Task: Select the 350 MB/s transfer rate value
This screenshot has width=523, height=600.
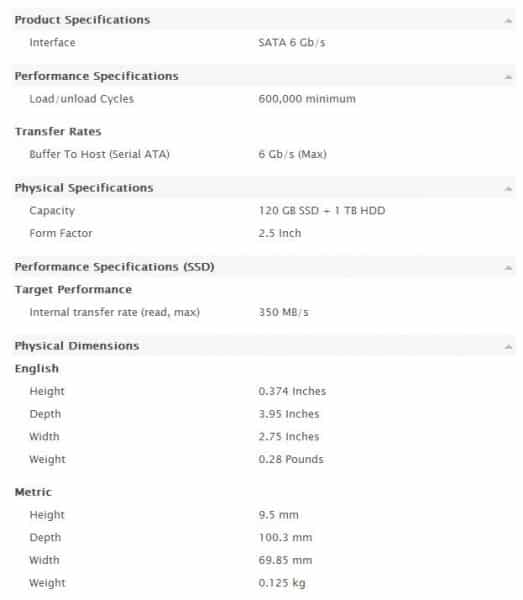Action: [x=283, y=312]
